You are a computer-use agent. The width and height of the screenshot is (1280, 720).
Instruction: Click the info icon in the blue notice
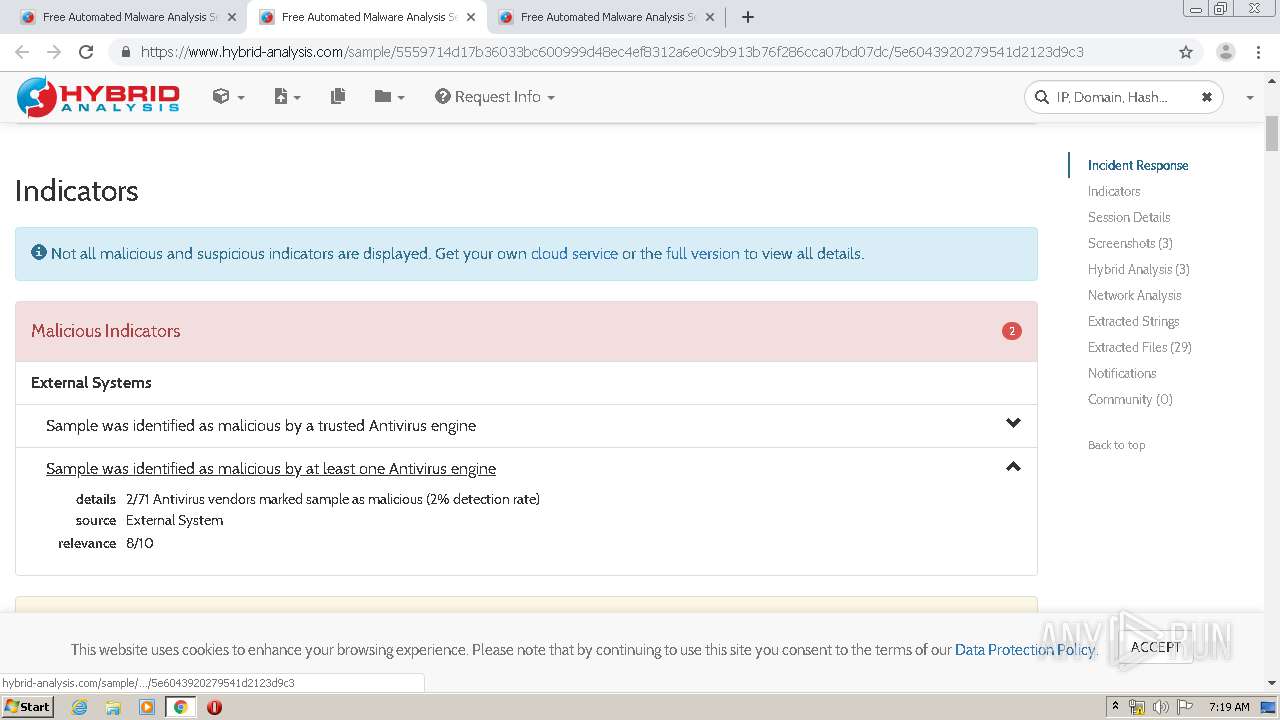coord(39,253)
